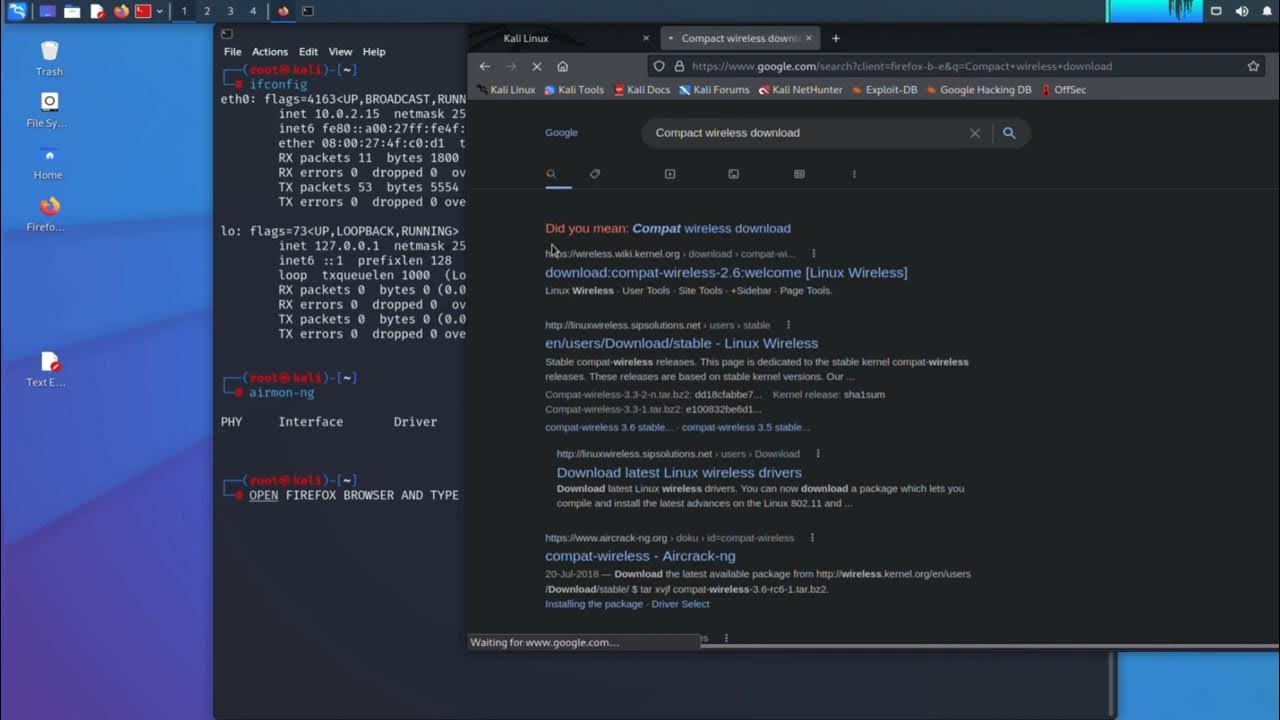This screenshot has width=1280, height=720.
Task: Open a new browser tab
Action: click(836, 39)
